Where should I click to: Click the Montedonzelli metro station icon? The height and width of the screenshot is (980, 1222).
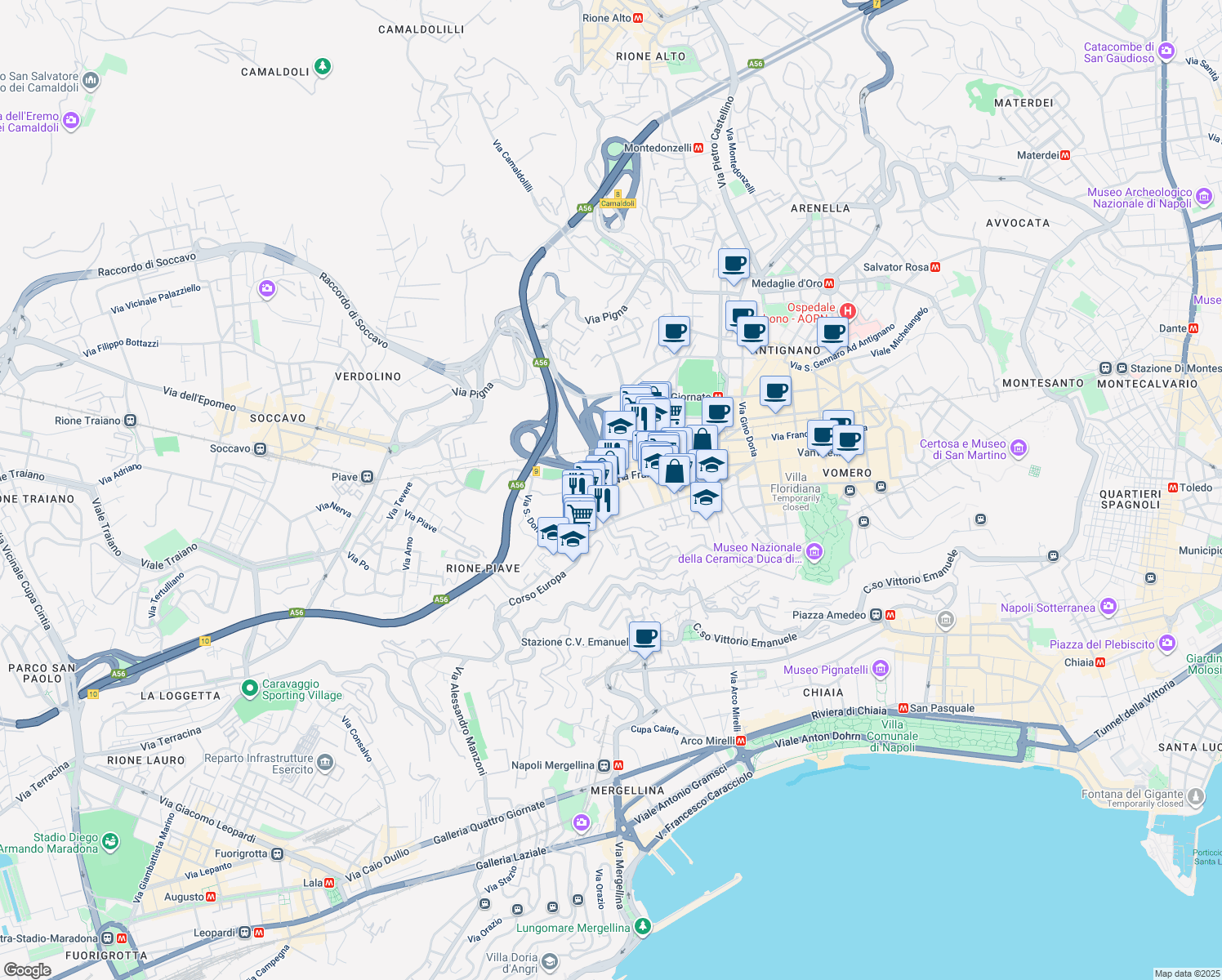pos(697,148)
